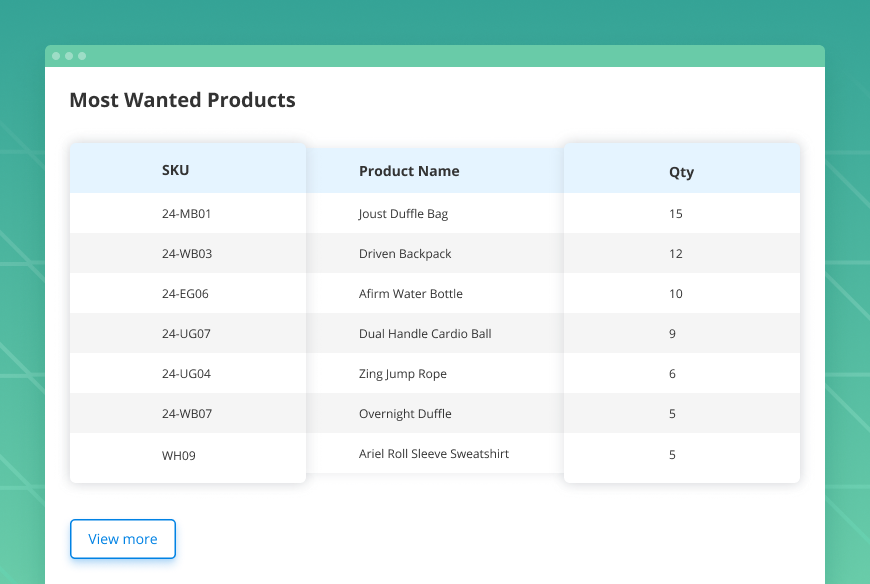Click the Product Name column header
The image size is (870, 584).
click(x=409, y=171)
